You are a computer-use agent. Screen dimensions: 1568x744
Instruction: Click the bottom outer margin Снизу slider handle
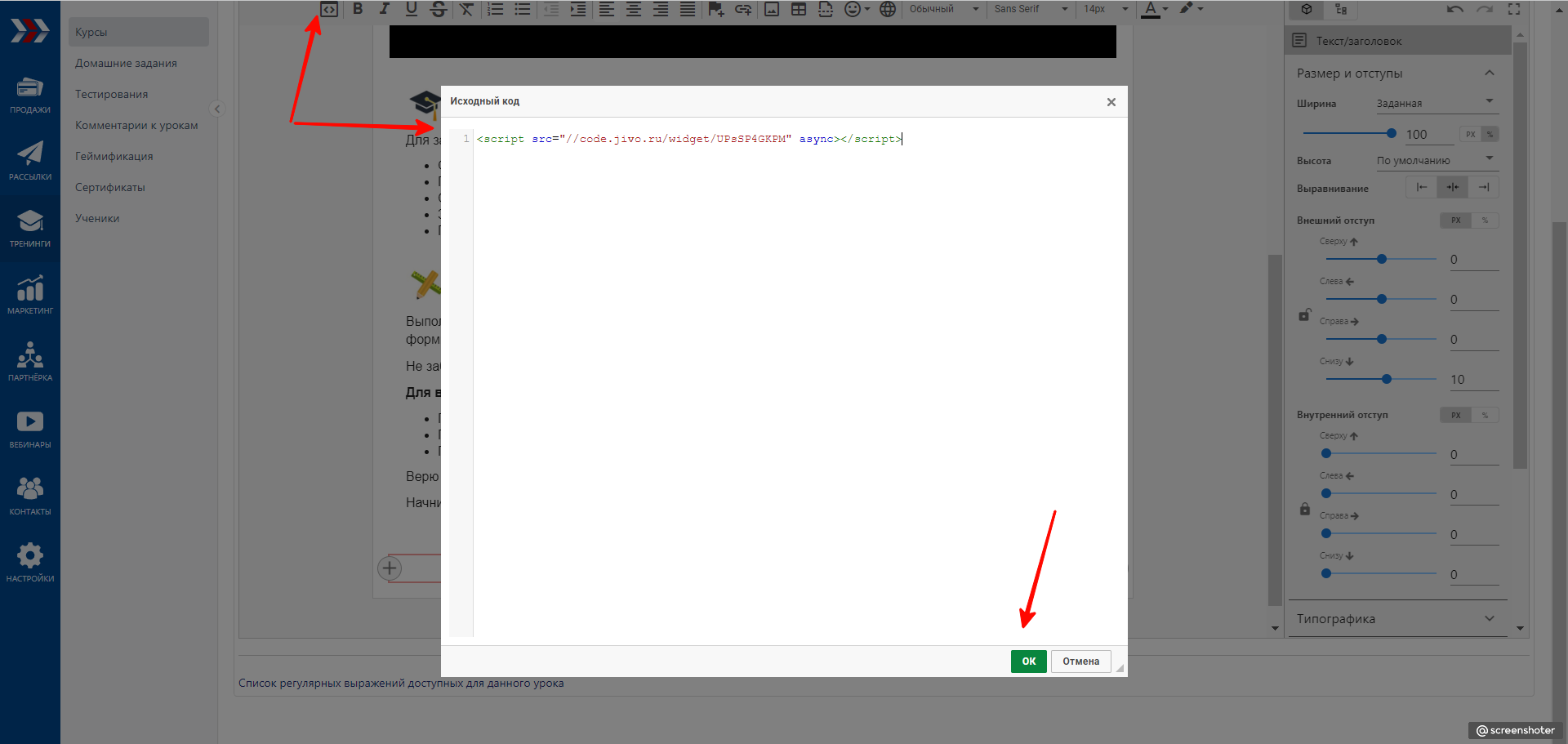1387,379
